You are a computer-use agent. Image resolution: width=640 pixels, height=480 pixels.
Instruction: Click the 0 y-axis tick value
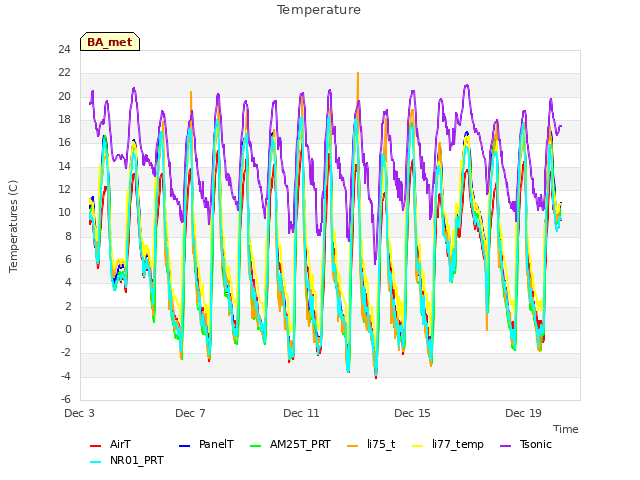coord(68,330)
